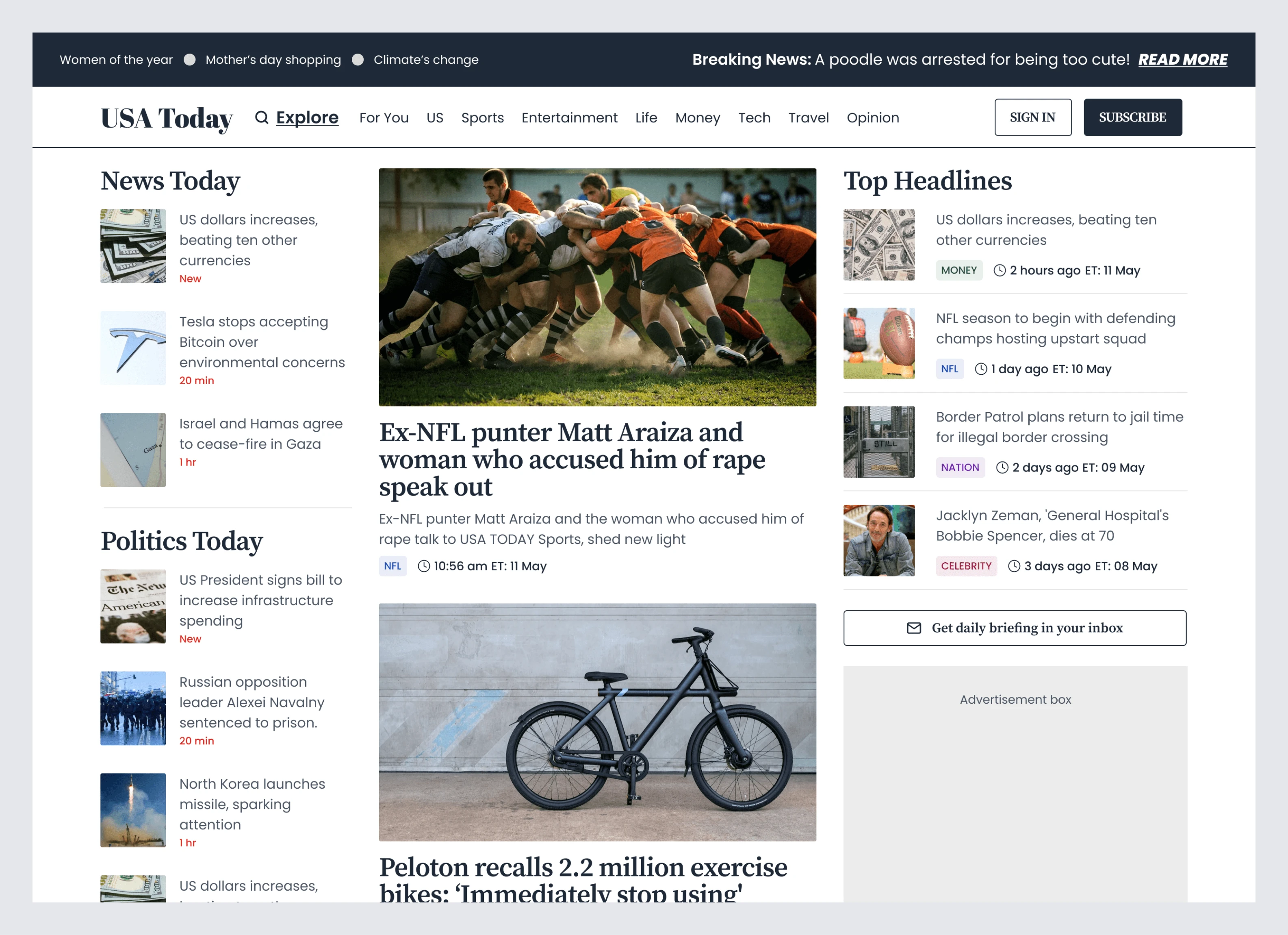
Task: Click the Opinion menu item
Action: [x=872, y=117]
